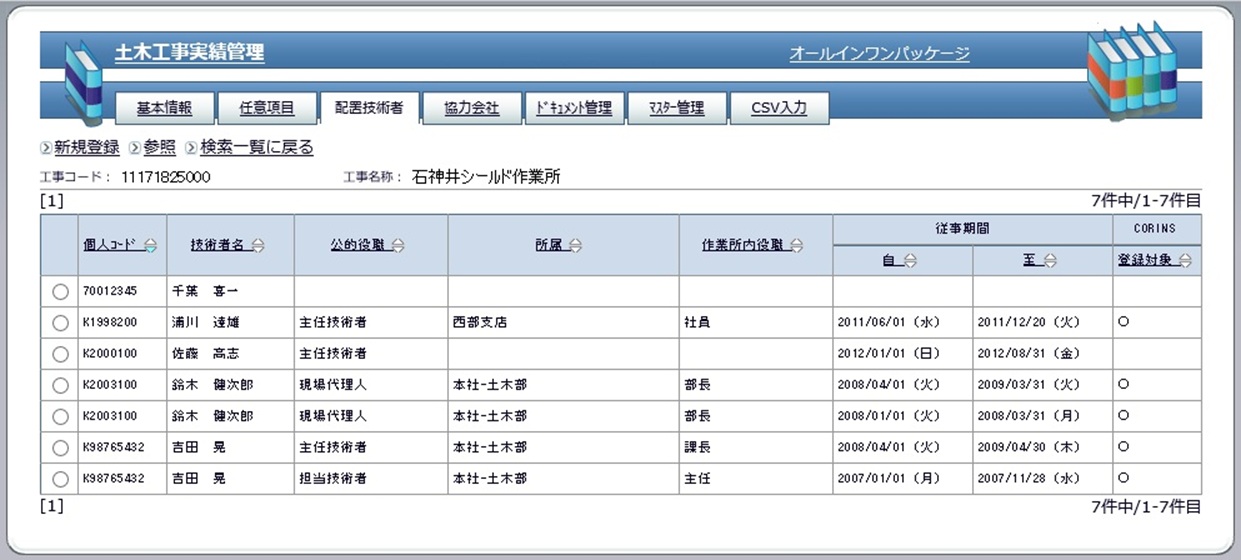Image resolution: width=1241 pixels, height=560 pixels.
Task: Click the sort icon beside 自 date header
Action: point(910,261)
